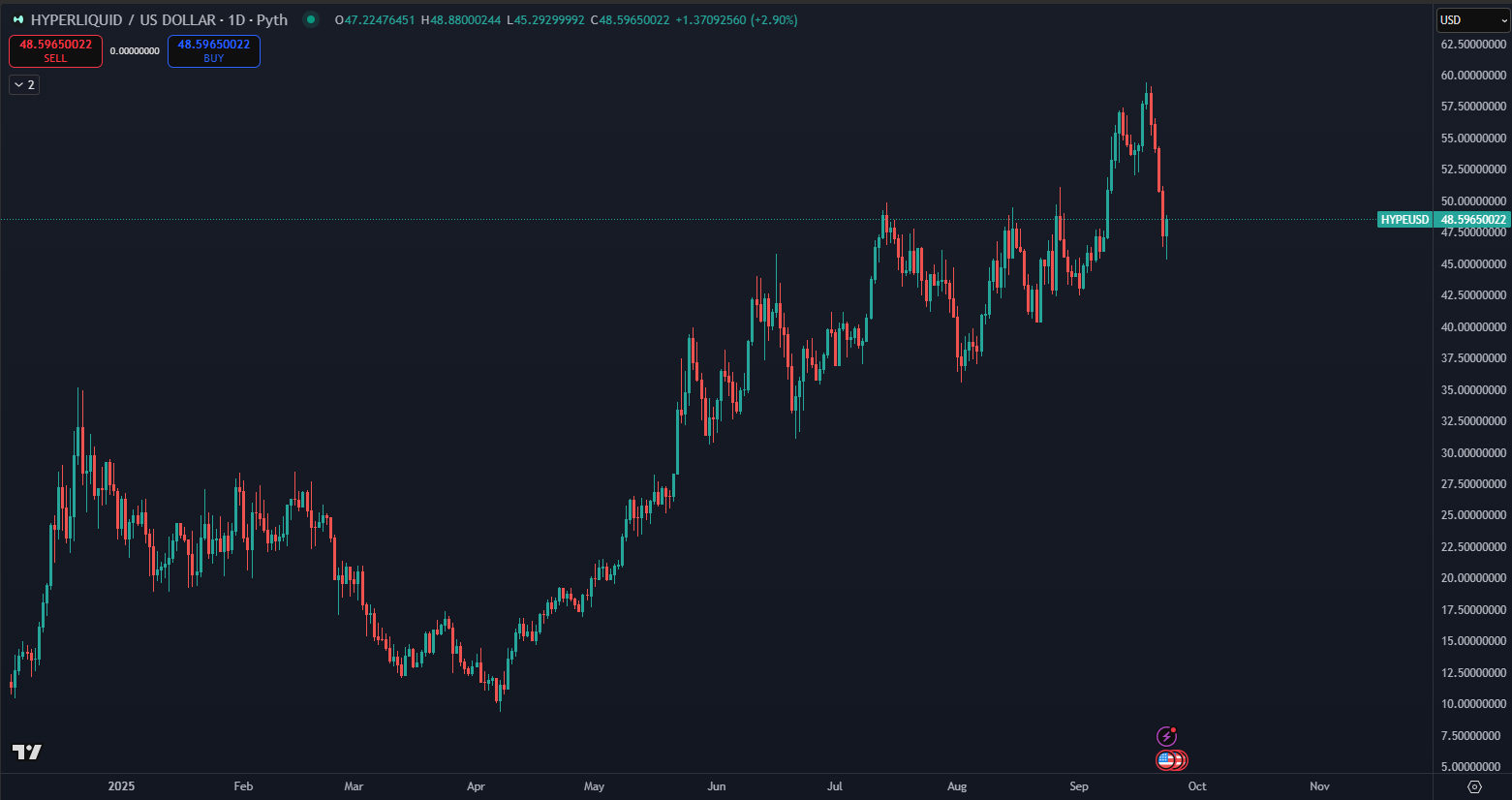Click the 60.00000000 price scale label
This screenshot has width=1512, height=800.
(x=1473, y=76)
